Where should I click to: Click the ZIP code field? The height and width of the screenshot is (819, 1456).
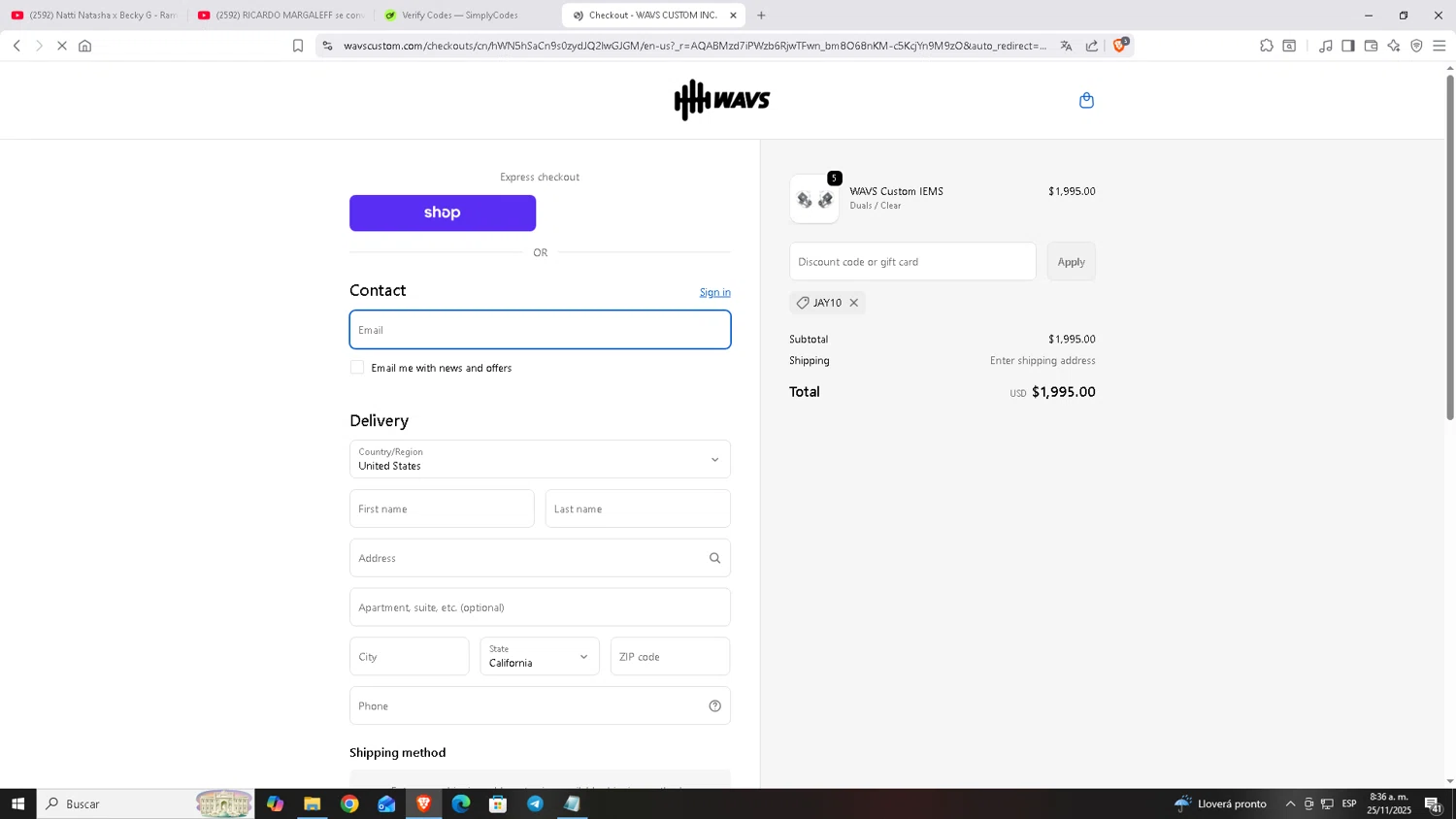tap(671, 656)
